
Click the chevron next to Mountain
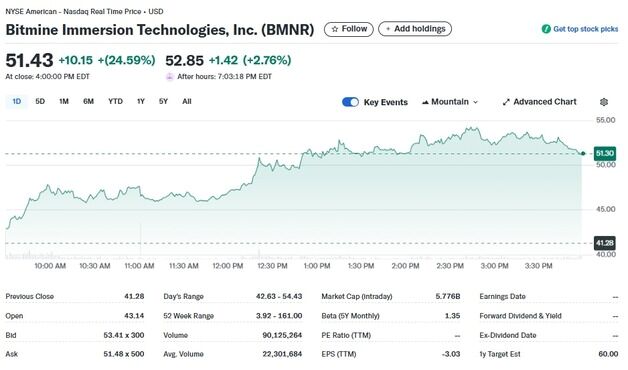tap(475, 102)
